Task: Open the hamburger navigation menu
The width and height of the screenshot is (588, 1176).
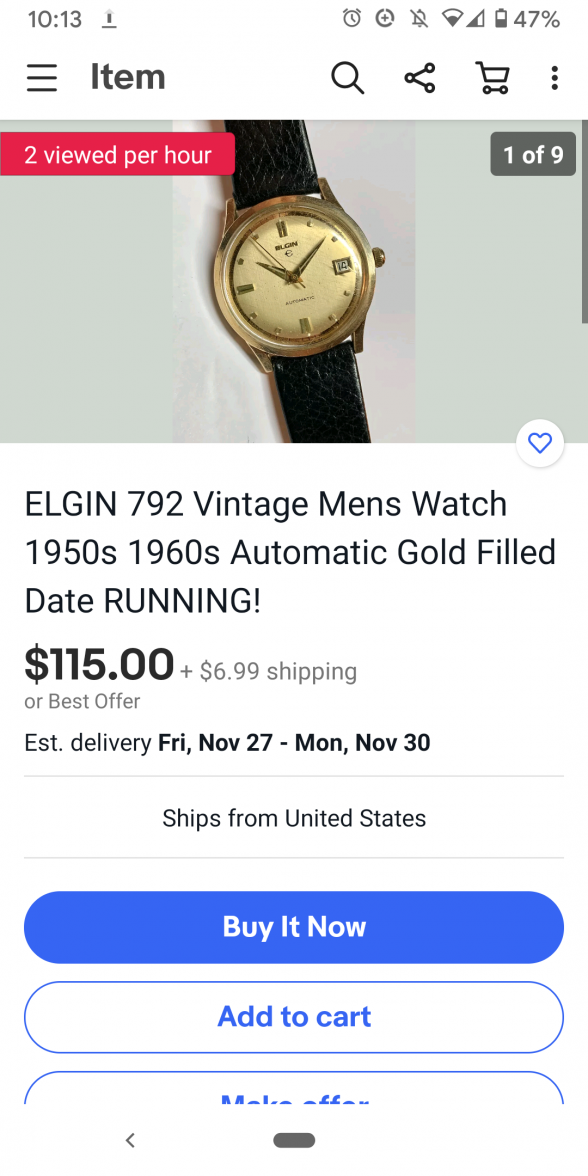Action: tap(42, 77)
